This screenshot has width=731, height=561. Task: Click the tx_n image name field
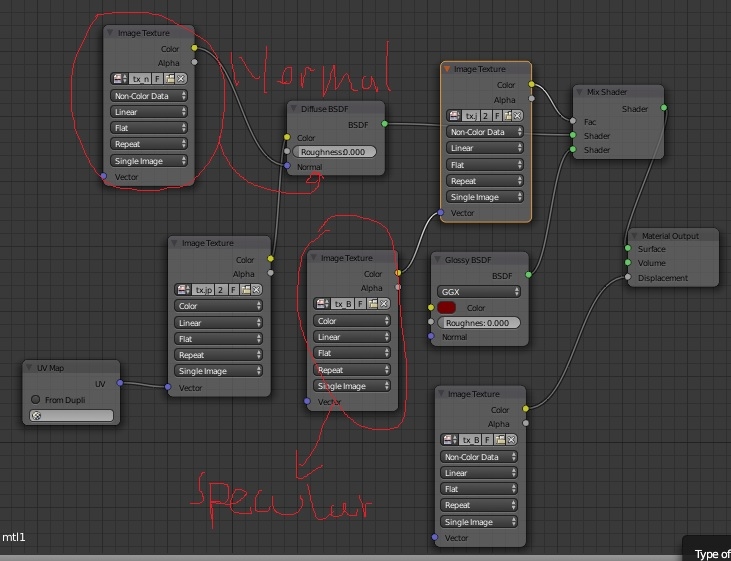[x=140, y=79]
